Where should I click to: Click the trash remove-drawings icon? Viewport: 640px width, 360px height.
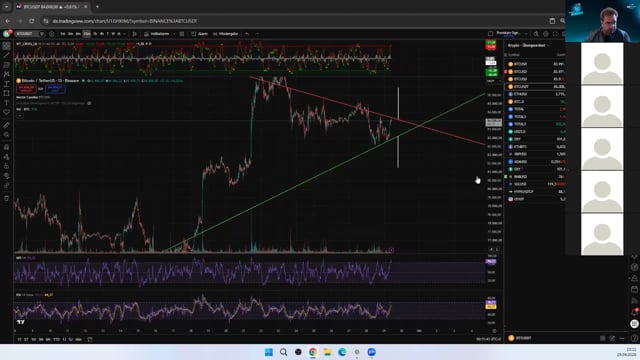point(7,198)
